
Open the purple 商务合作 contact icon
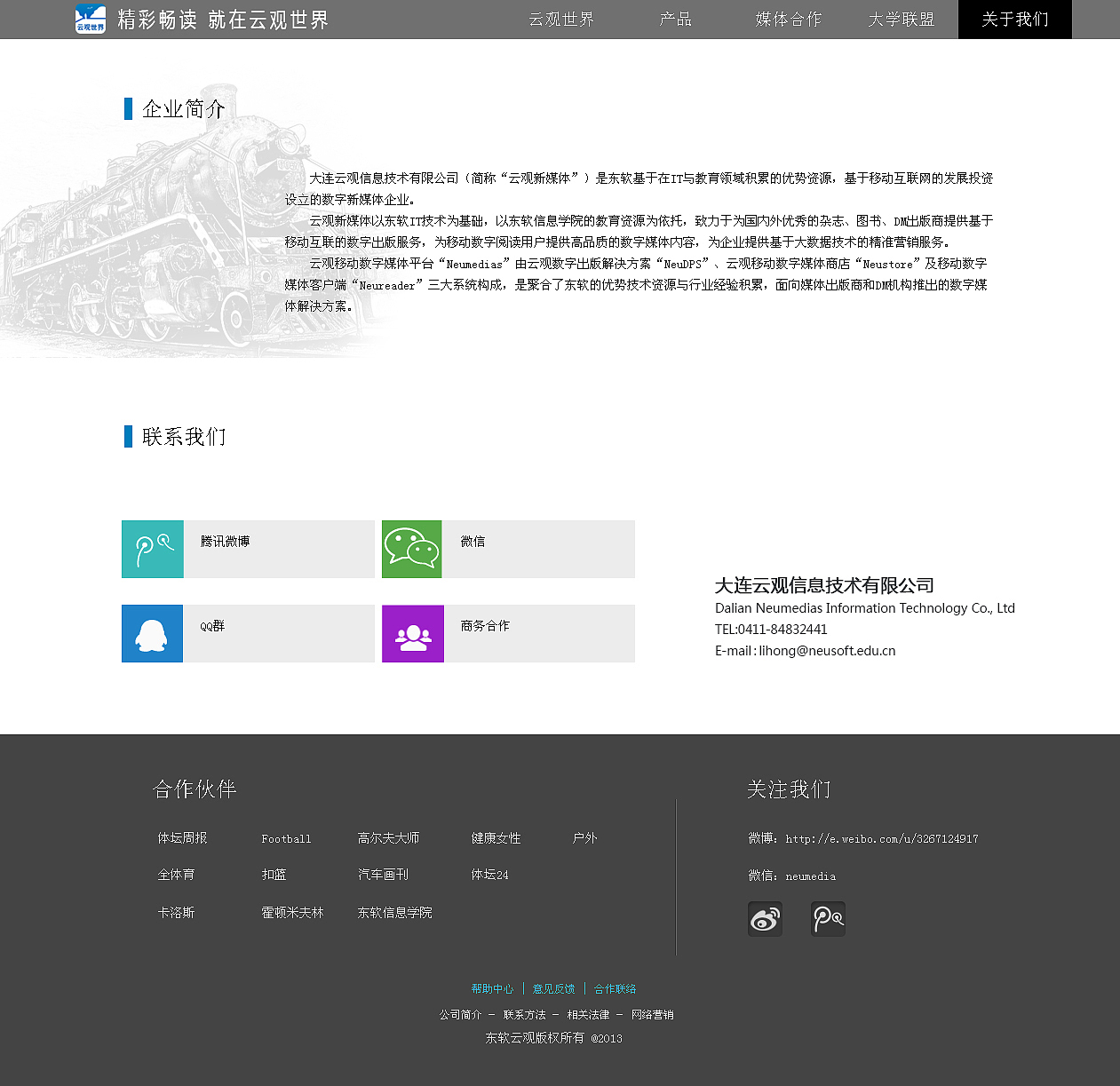click(x=412, y=633)
